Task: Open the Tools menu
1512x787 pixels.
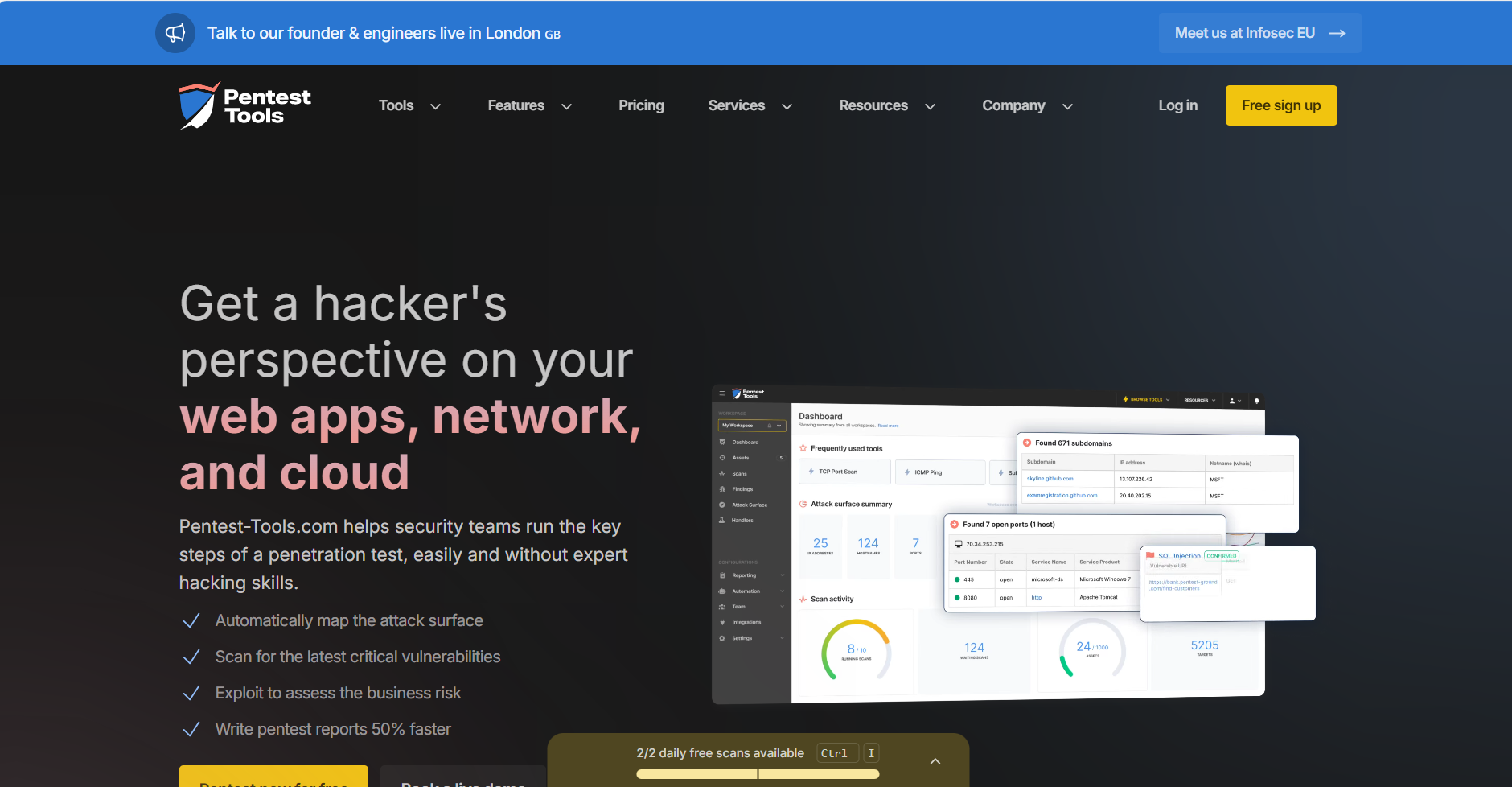Action: 396,105
